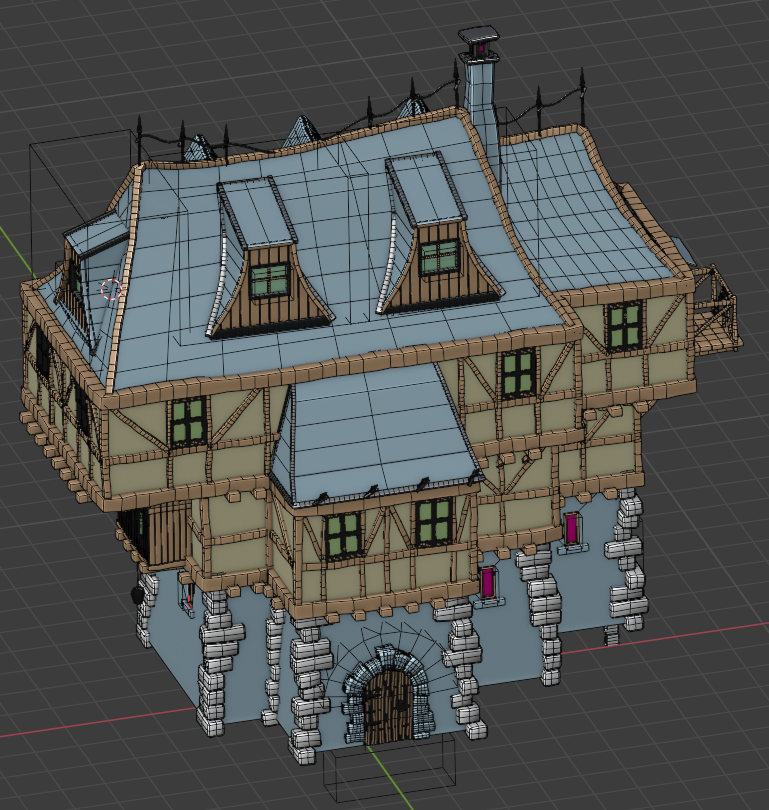Select the left green window of the front bay
Viewport: 769px width, 810px height.
(x=343, y=534)
